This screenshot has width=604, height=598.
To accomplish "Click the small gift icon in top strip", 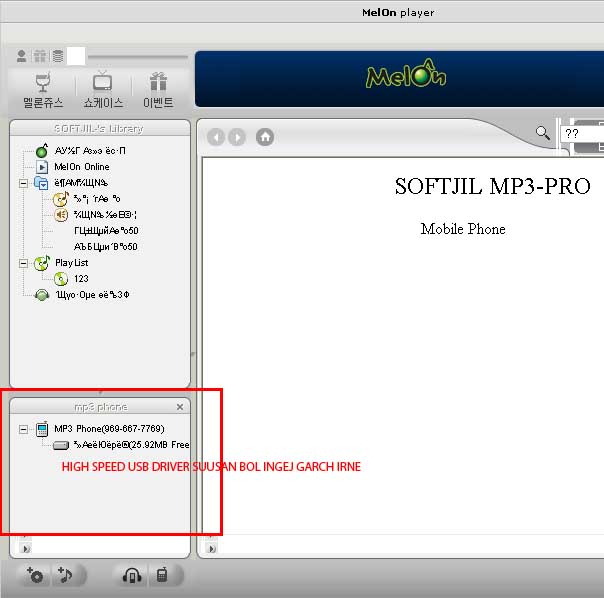I will coord(40,56).
